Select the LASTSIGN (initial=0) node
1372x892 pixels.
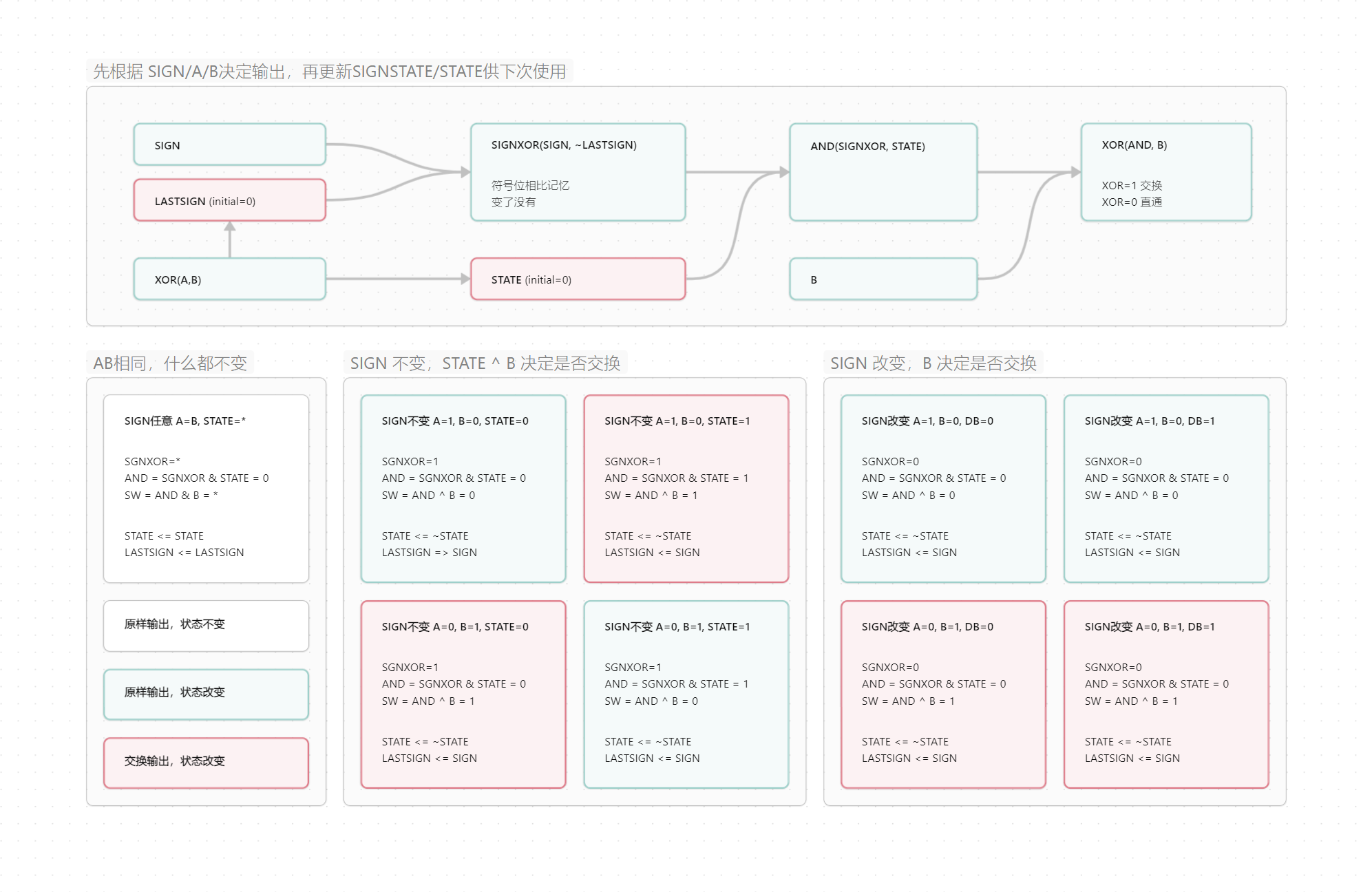pos(229,200)
